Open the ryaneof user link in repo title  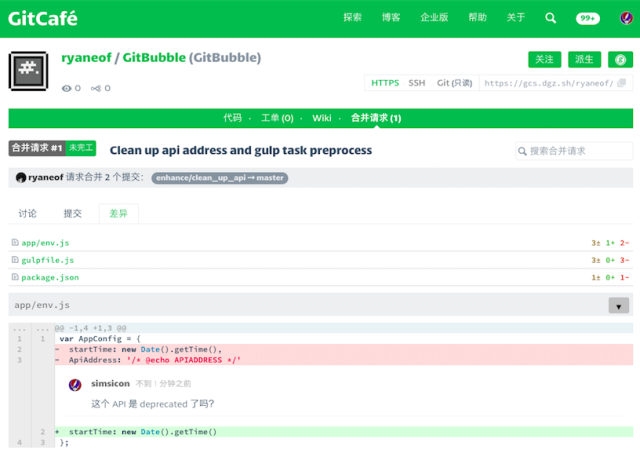point(86,58)
